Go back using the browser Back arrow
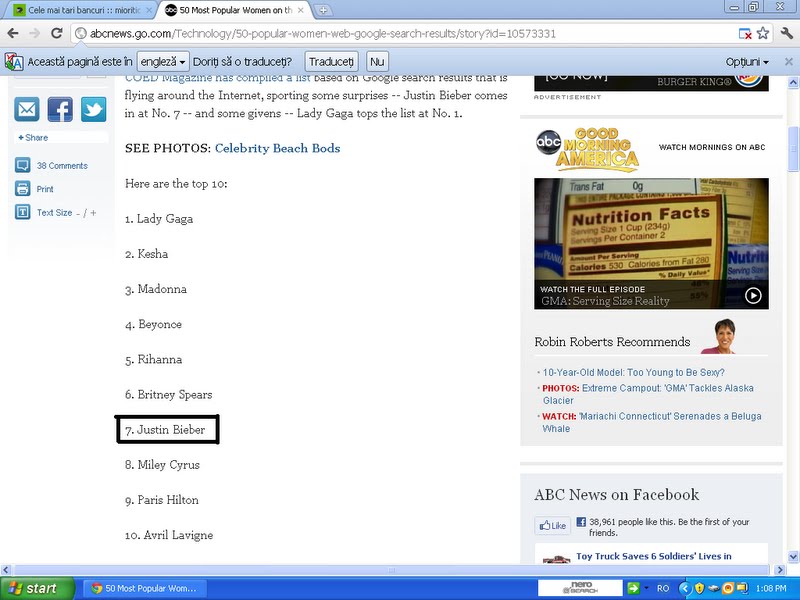Viewport: 800px width, 600px height. coord(13,34)
